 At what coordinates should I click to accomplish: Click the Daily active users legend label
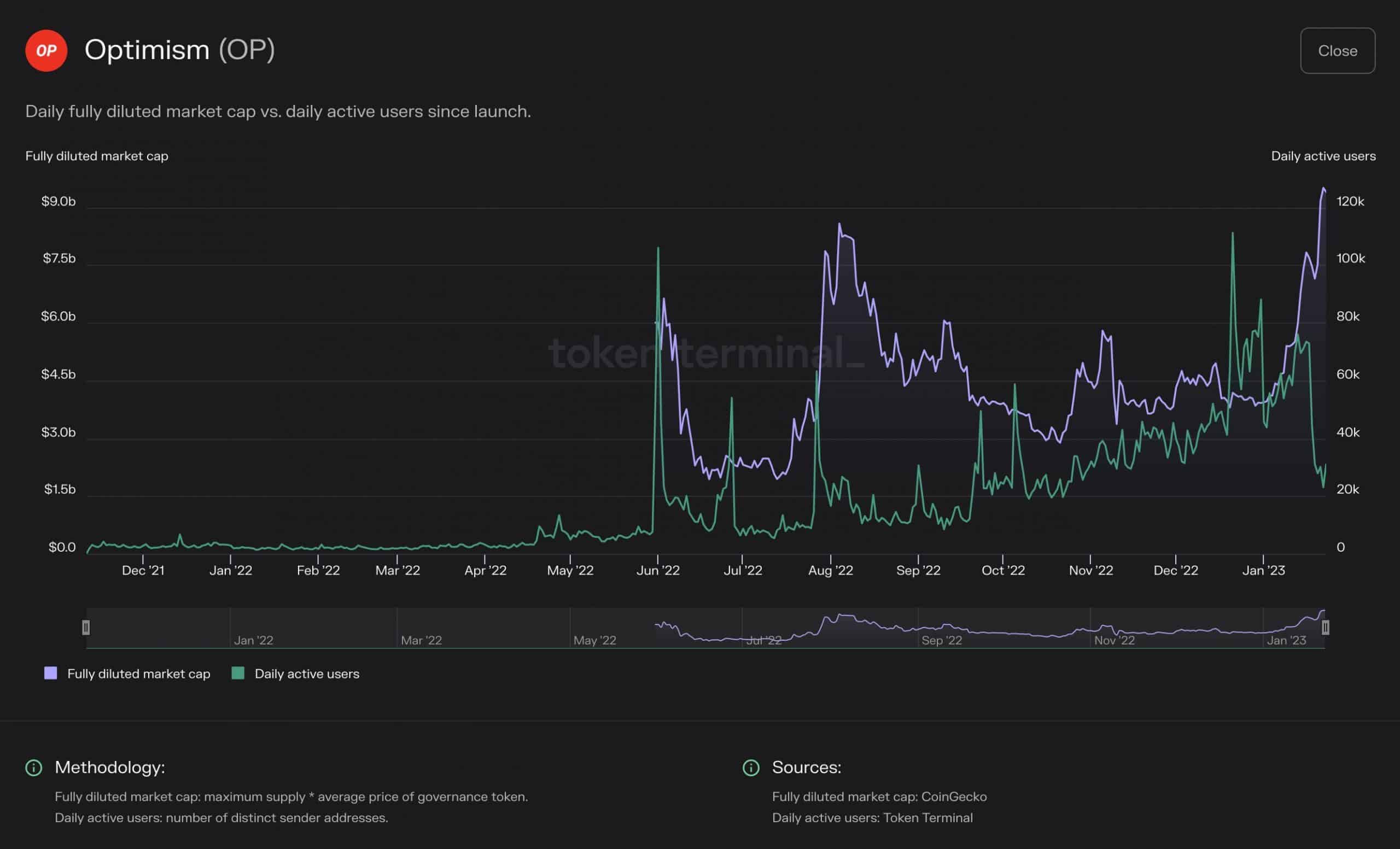click(307, 674)
